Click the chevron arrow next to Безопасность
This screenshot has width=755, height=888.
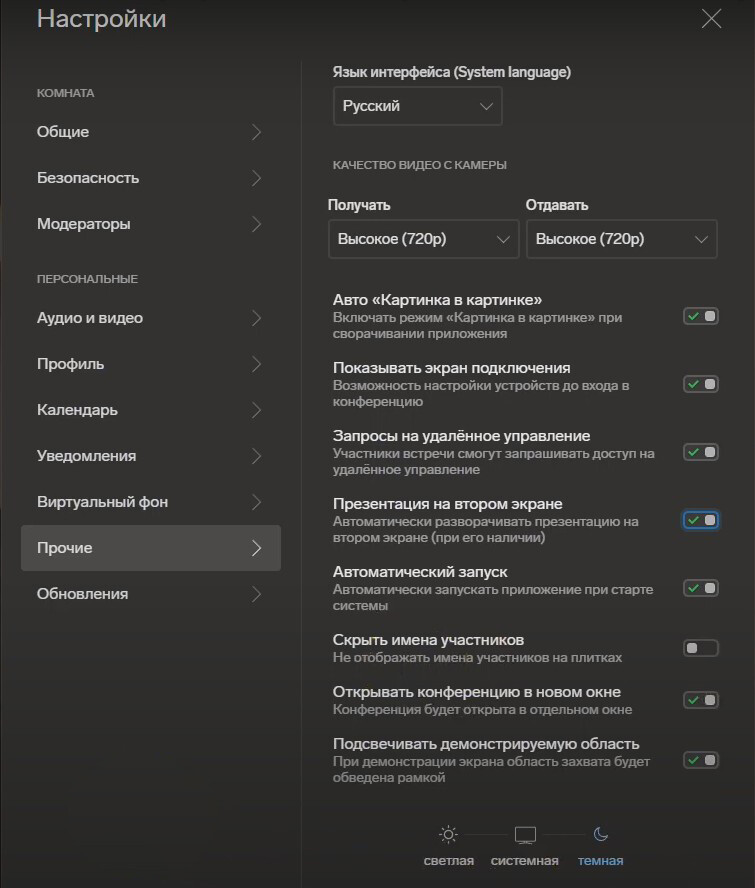[257, 178]
